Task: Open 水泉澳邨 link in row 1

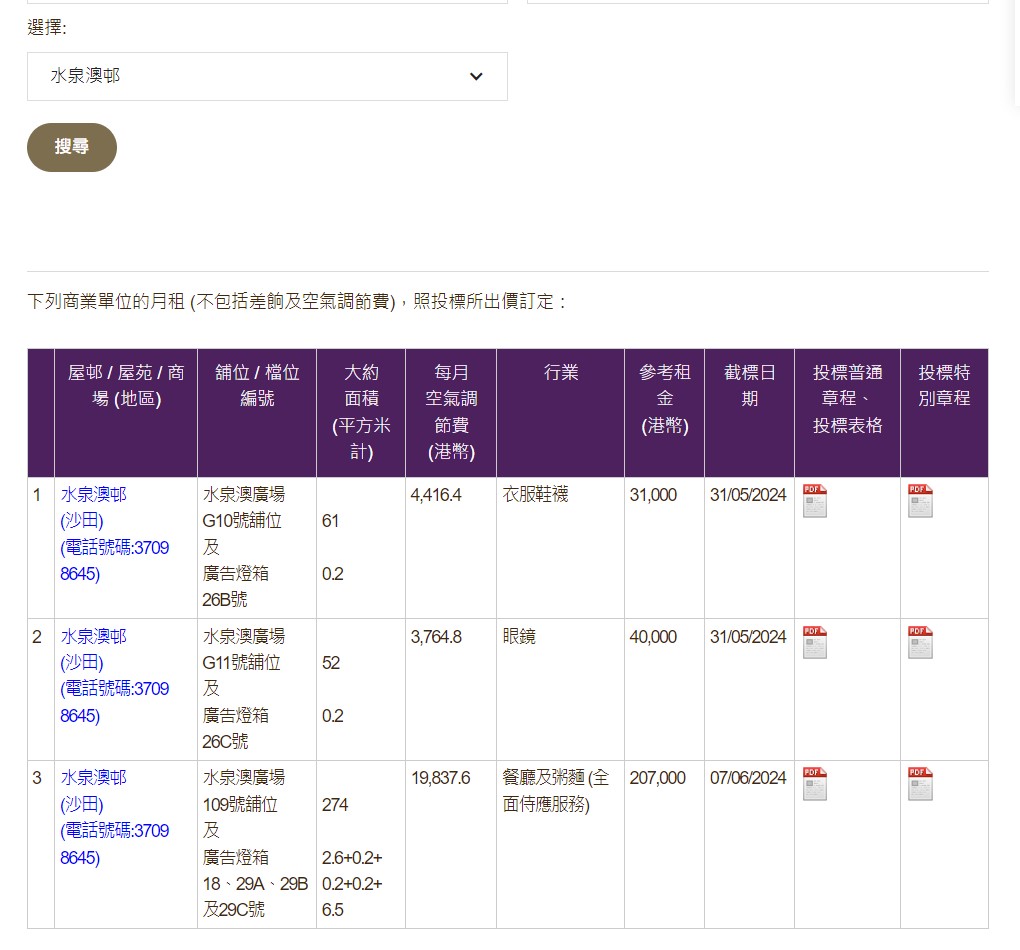Action: 114,534
